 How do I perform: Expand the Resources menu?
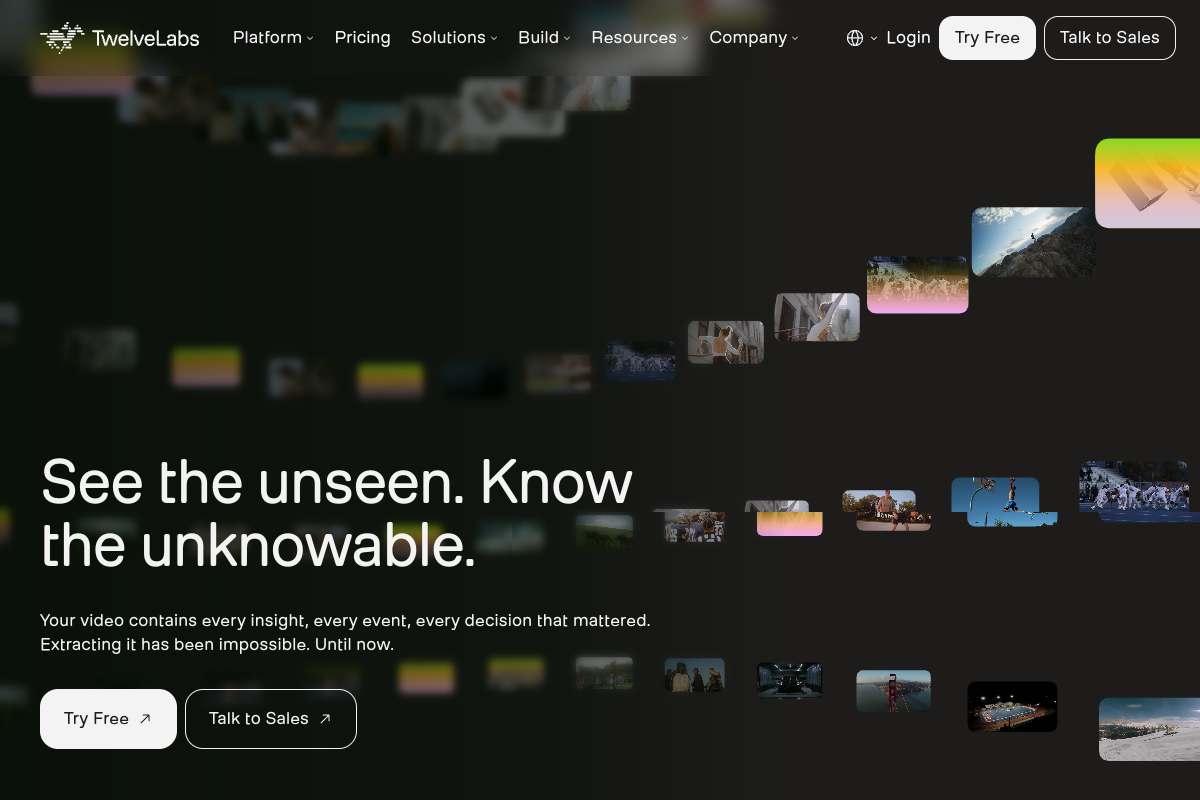click(640, 38)
